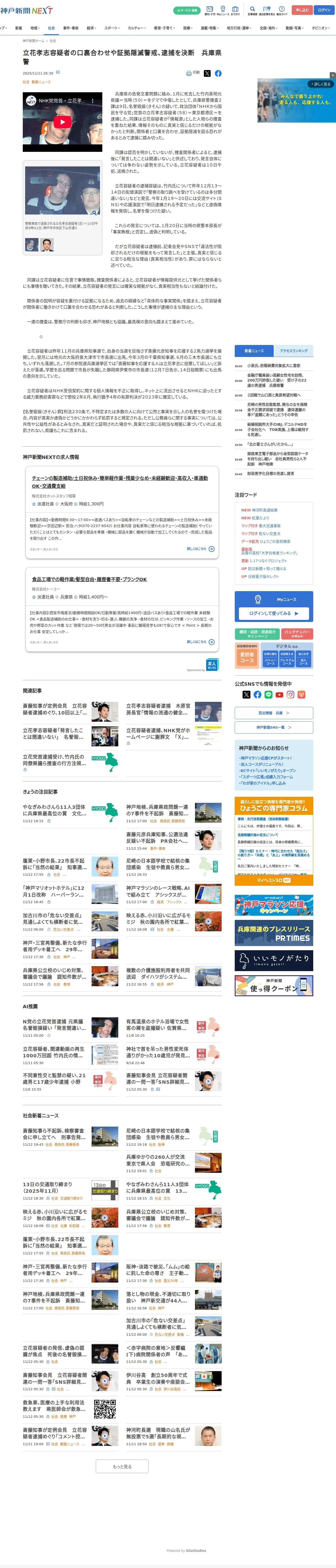Open official X account icon in sidebar
Image resolution: width=336 pixels, height=1568 pixels.
point(246,695)
